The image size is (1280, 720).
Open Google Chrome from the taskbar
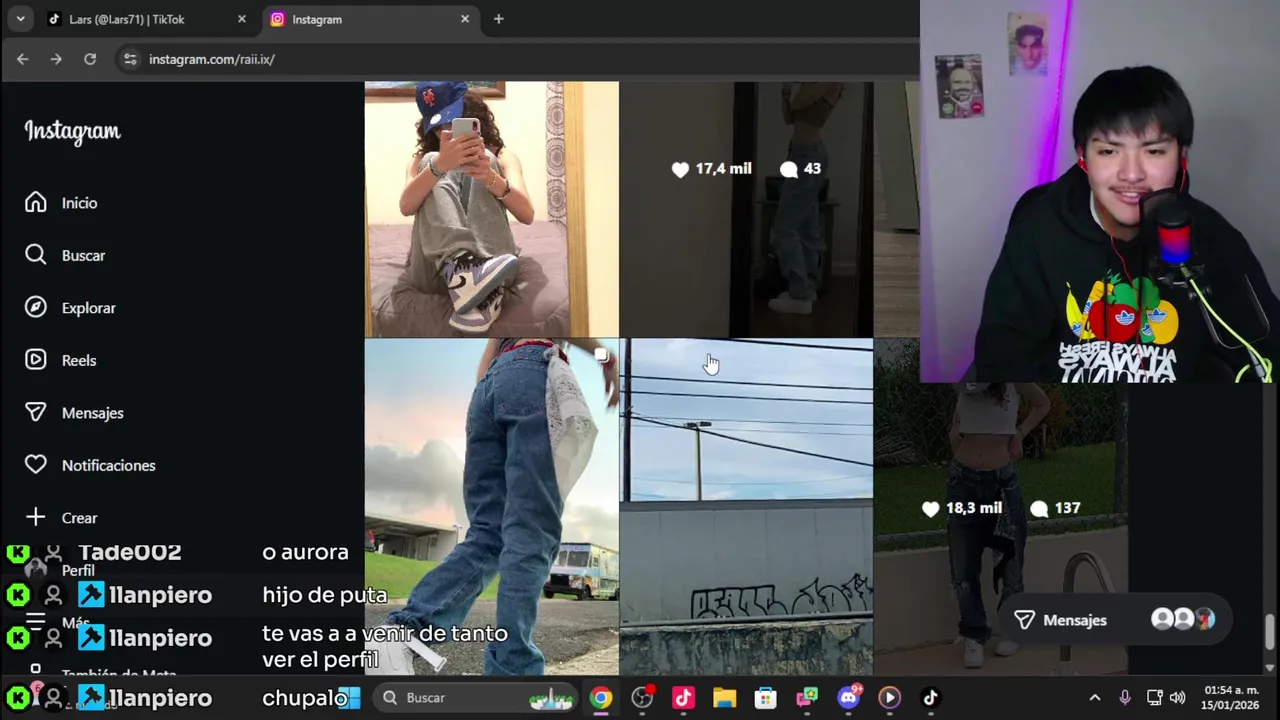(601, 698)
